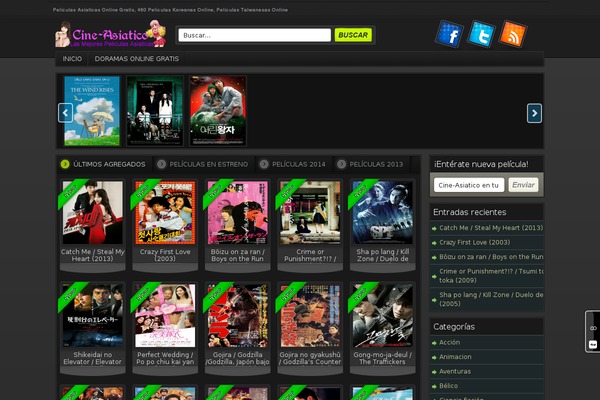Open the Acción category link
The image size is (600, 400).
[x=449, y=342]
